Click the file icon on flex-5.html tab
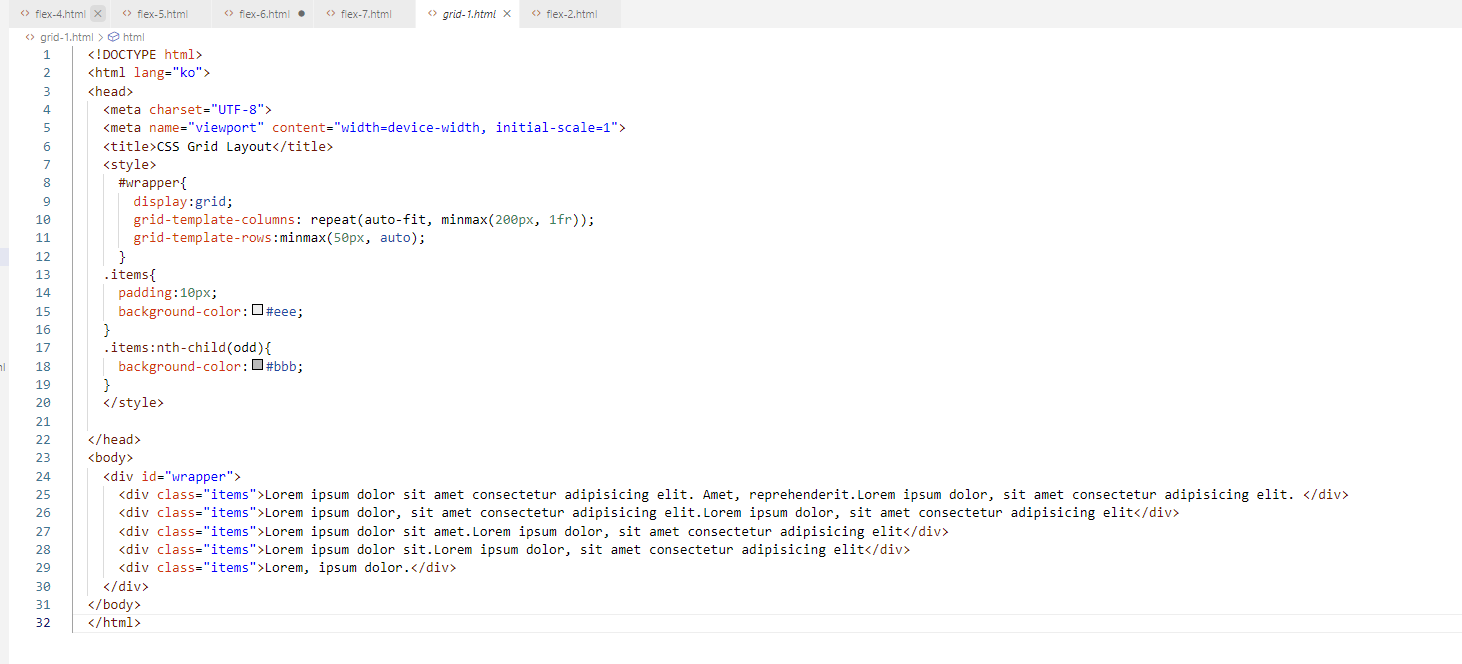Image resolution: width=1462 pixels, height=664 pixels. pos(127,14)
